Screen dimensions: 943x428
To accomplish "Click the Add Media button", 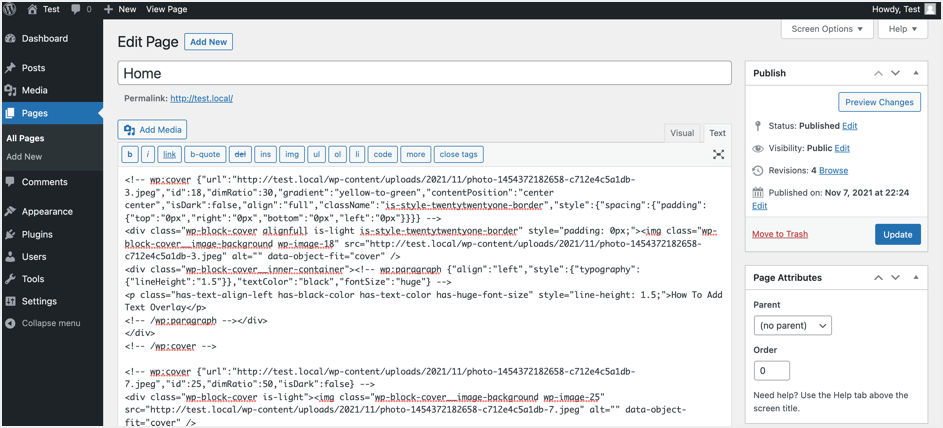I will pyautogui.click(x=152, y=130).
